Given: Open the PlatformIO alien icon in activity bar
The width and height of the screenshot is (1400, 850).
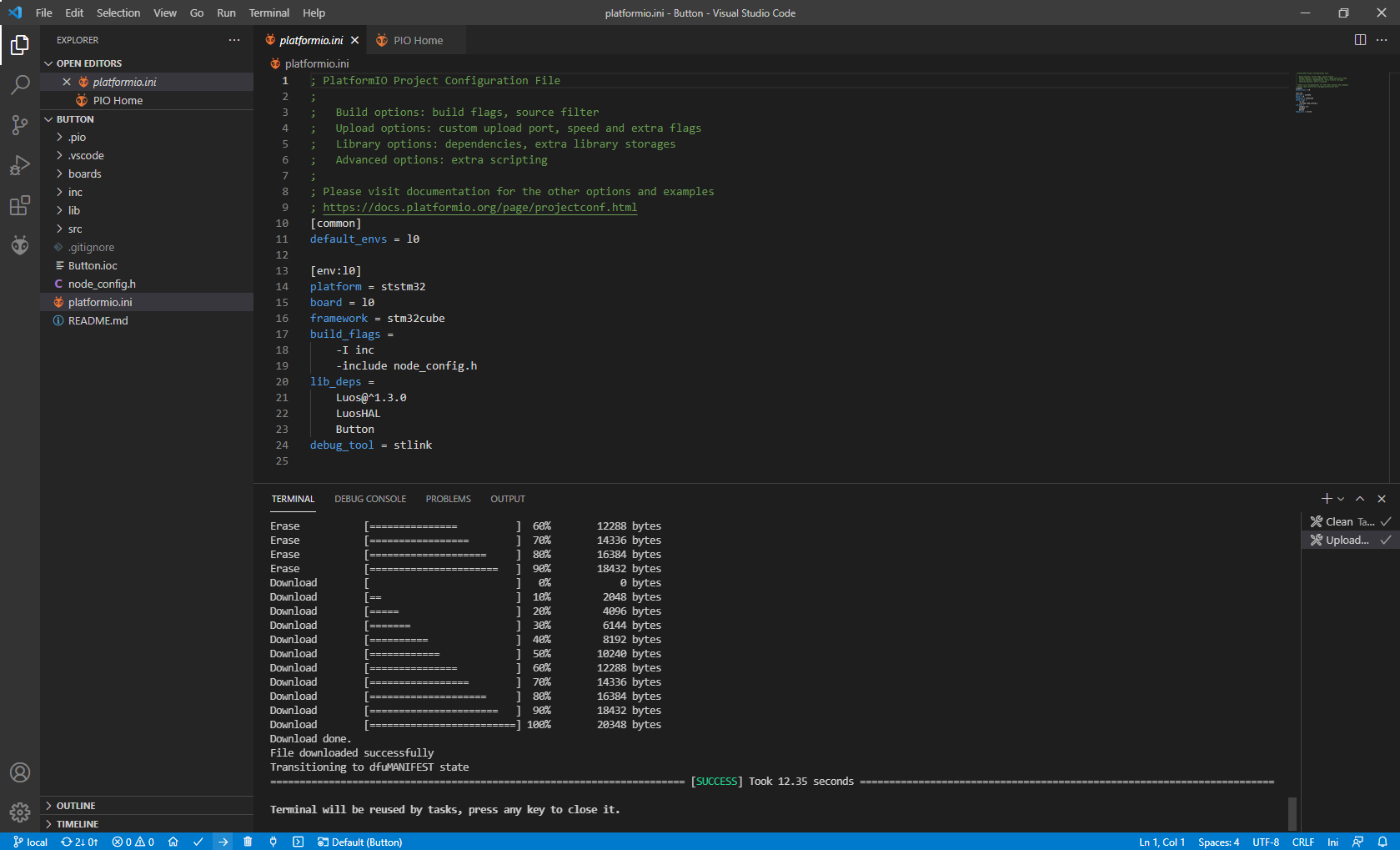Looking at the screenshot, I should [20, 245].
